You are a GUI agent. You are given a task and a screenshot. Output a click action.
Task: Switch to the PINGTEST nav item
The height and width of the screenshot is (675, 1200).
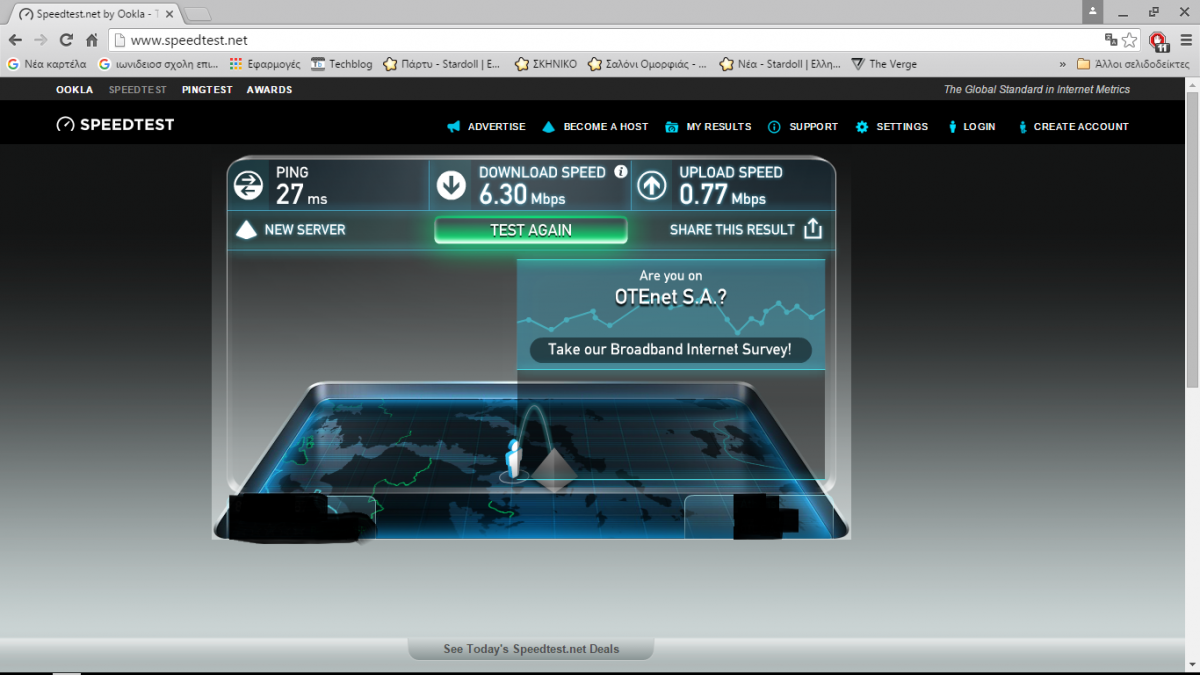click(x=207, y=90)
